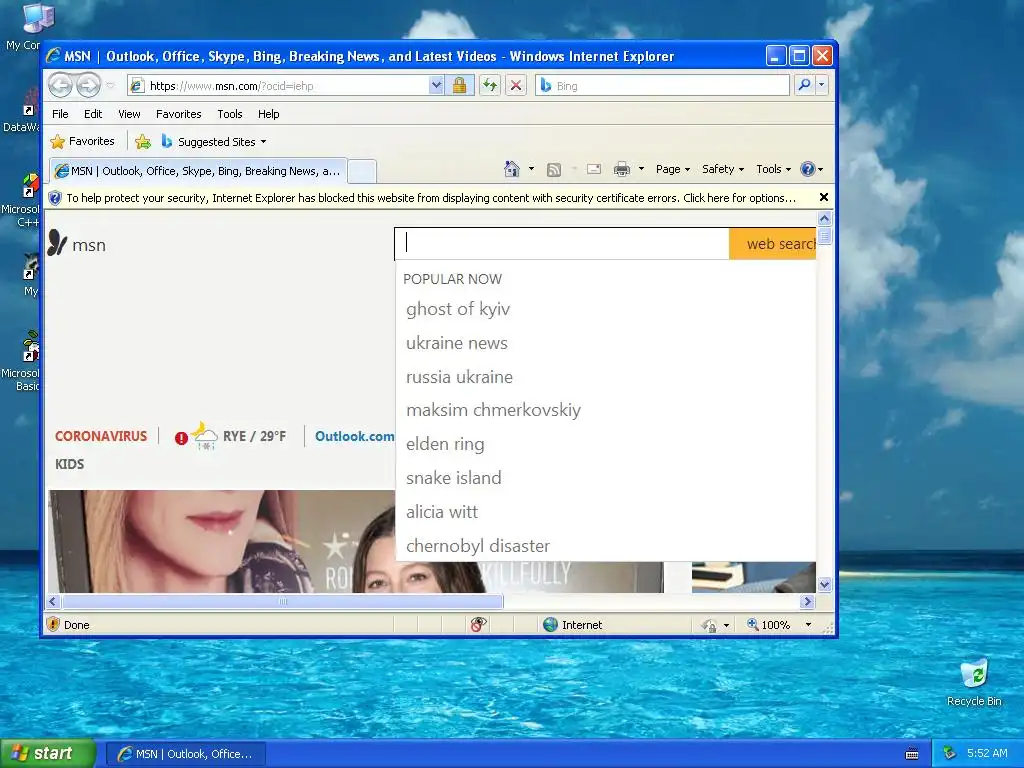Click the Forward navigation arrow
Screen dimensions: 1024x768
point(88,86)
